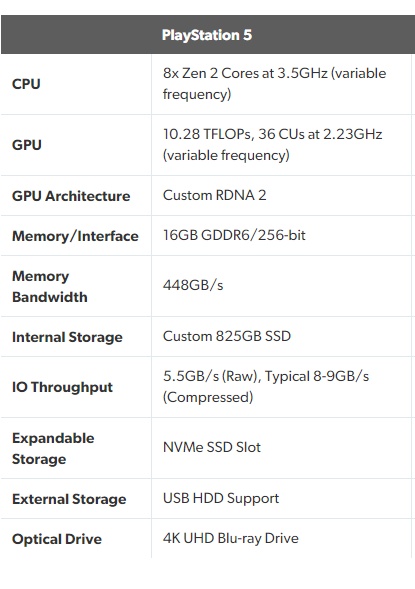Click the 16GB GDDR6/256-bit value
Image resolution: width=415 pixels, height=589 pixels.
234,235
